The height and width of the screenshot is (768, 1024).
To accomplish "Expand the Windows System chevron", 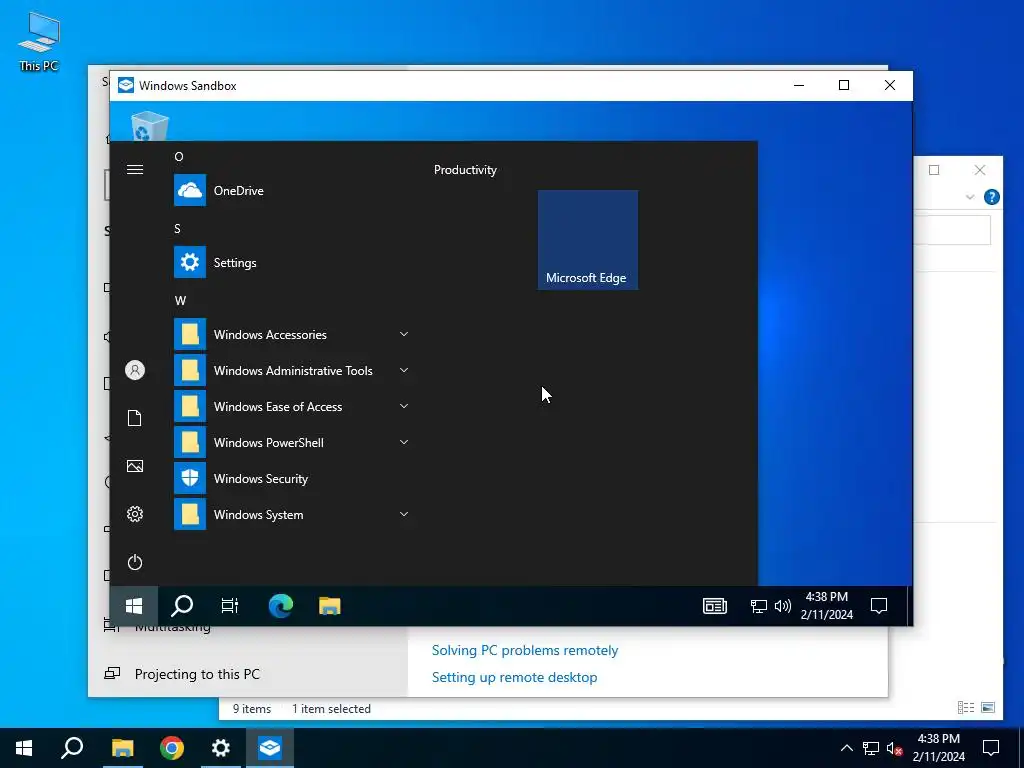I will [x=404, y=515].
